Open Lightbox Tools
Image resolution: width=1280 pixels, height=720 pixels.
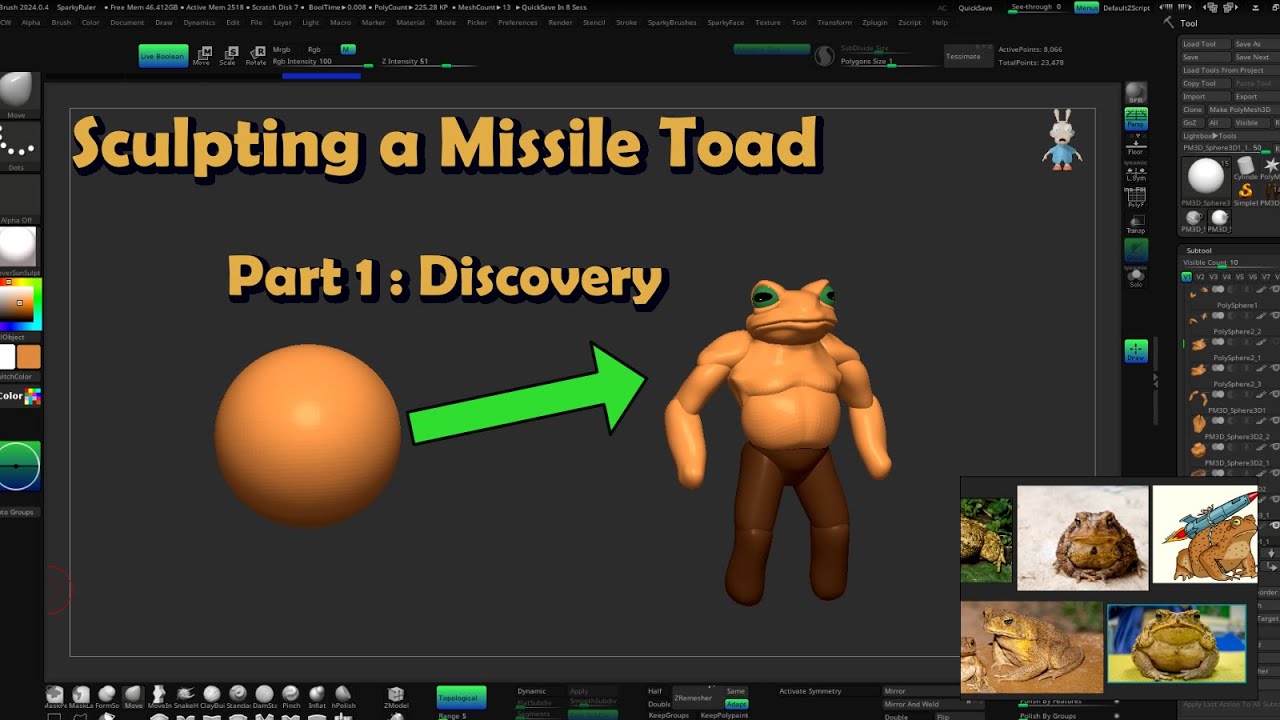tap(1210, 135)
